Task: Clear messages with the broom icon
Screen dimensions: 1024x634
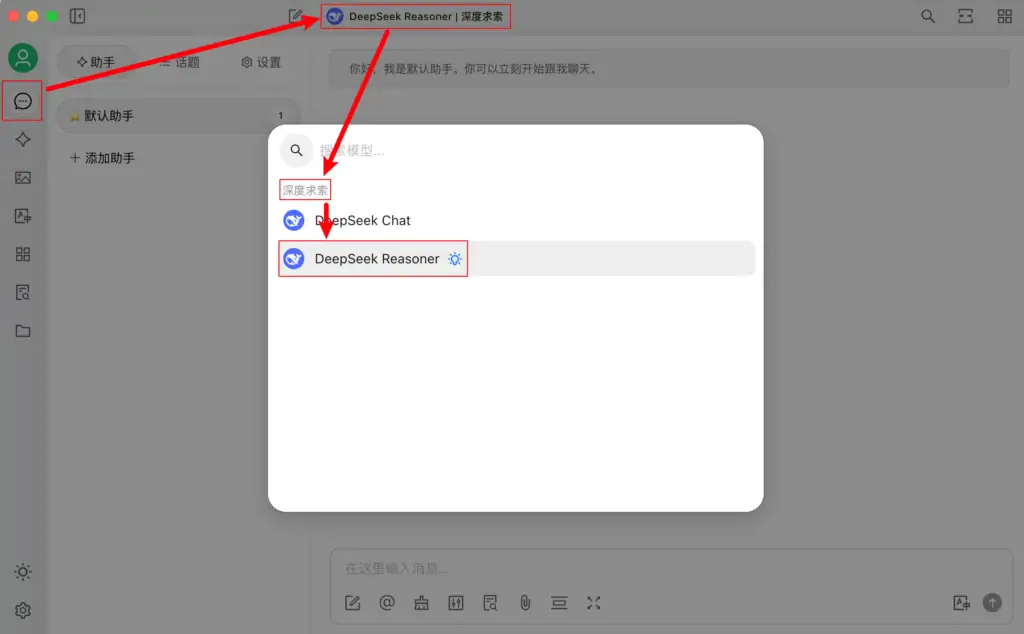Action: click(x=421, y=602)
